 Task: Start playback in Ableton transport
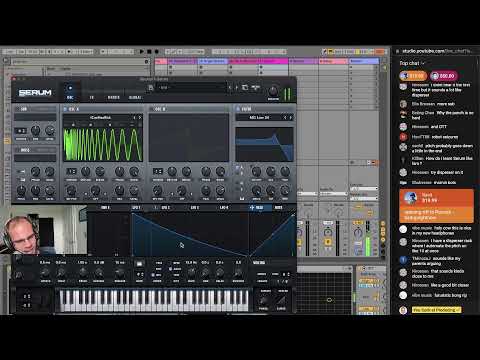(x=142, y=52)
